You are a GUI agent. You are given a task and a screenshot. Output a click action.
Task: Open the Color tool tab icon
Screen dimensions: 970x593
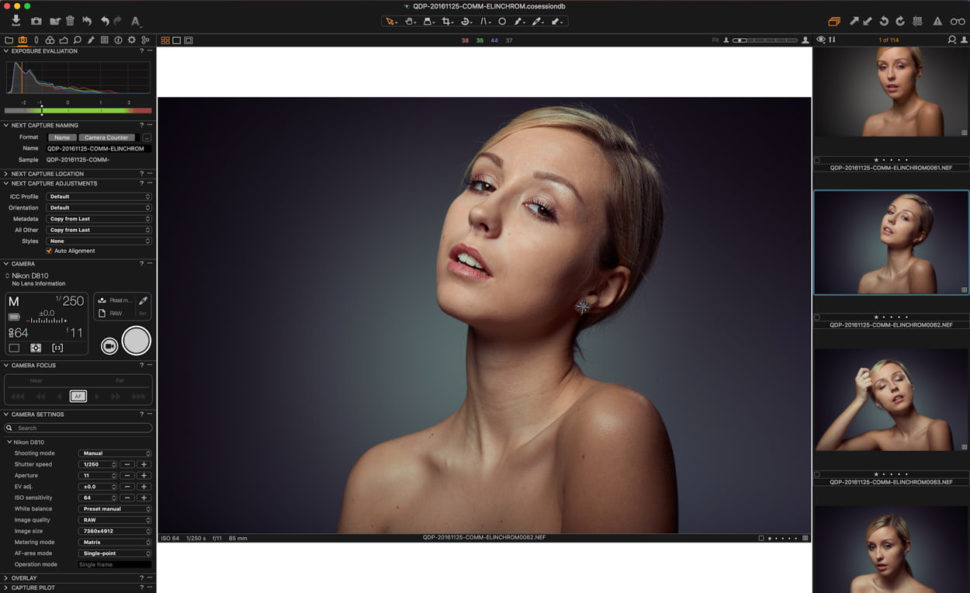click(50, 40)
